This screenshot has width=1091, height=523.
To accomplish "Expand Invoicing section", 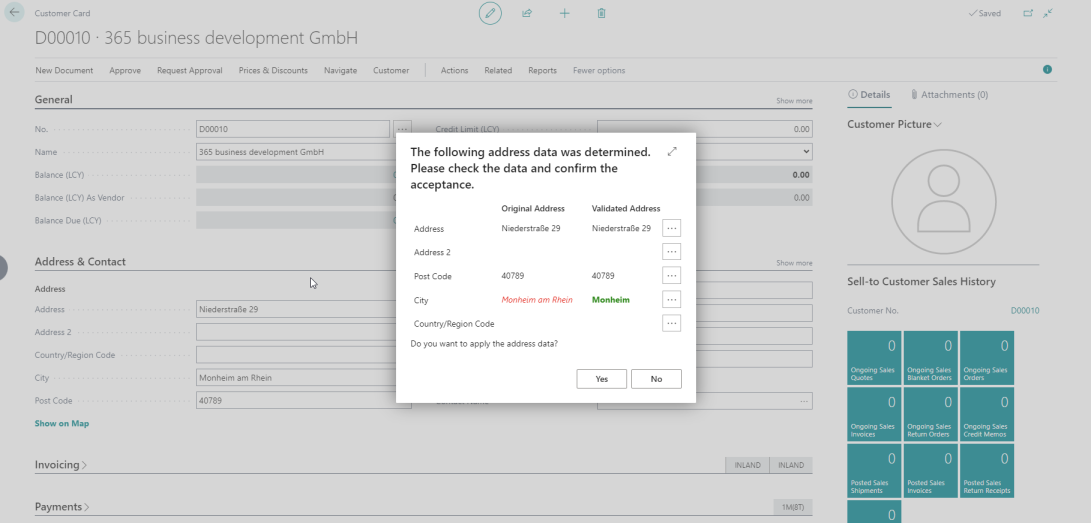I will pyautogui.click(x=61, y=465).
